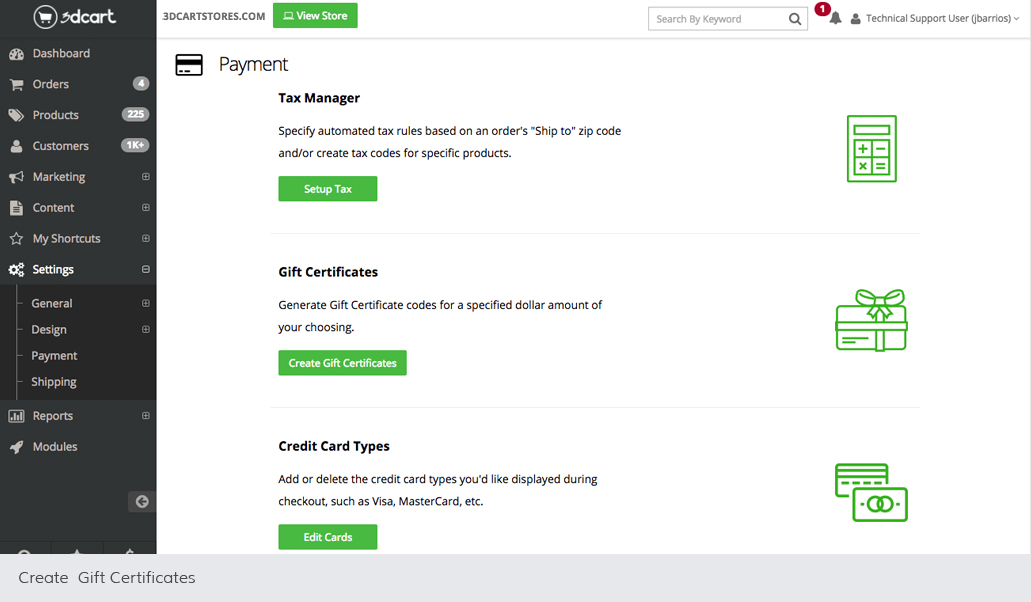Click the Gift Certificates gift box icon

coord(871,321)
